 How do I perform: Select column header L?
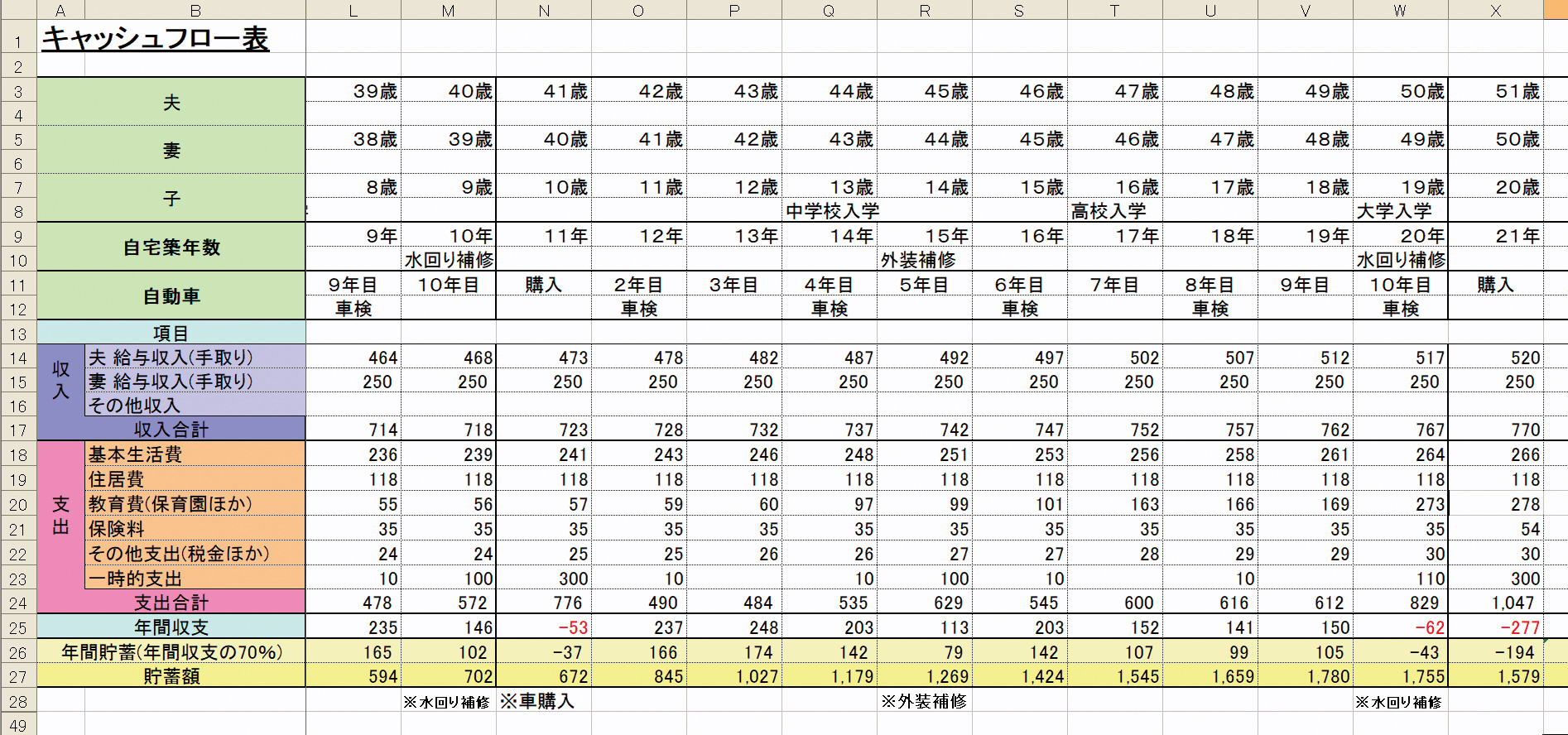[354, 10]
